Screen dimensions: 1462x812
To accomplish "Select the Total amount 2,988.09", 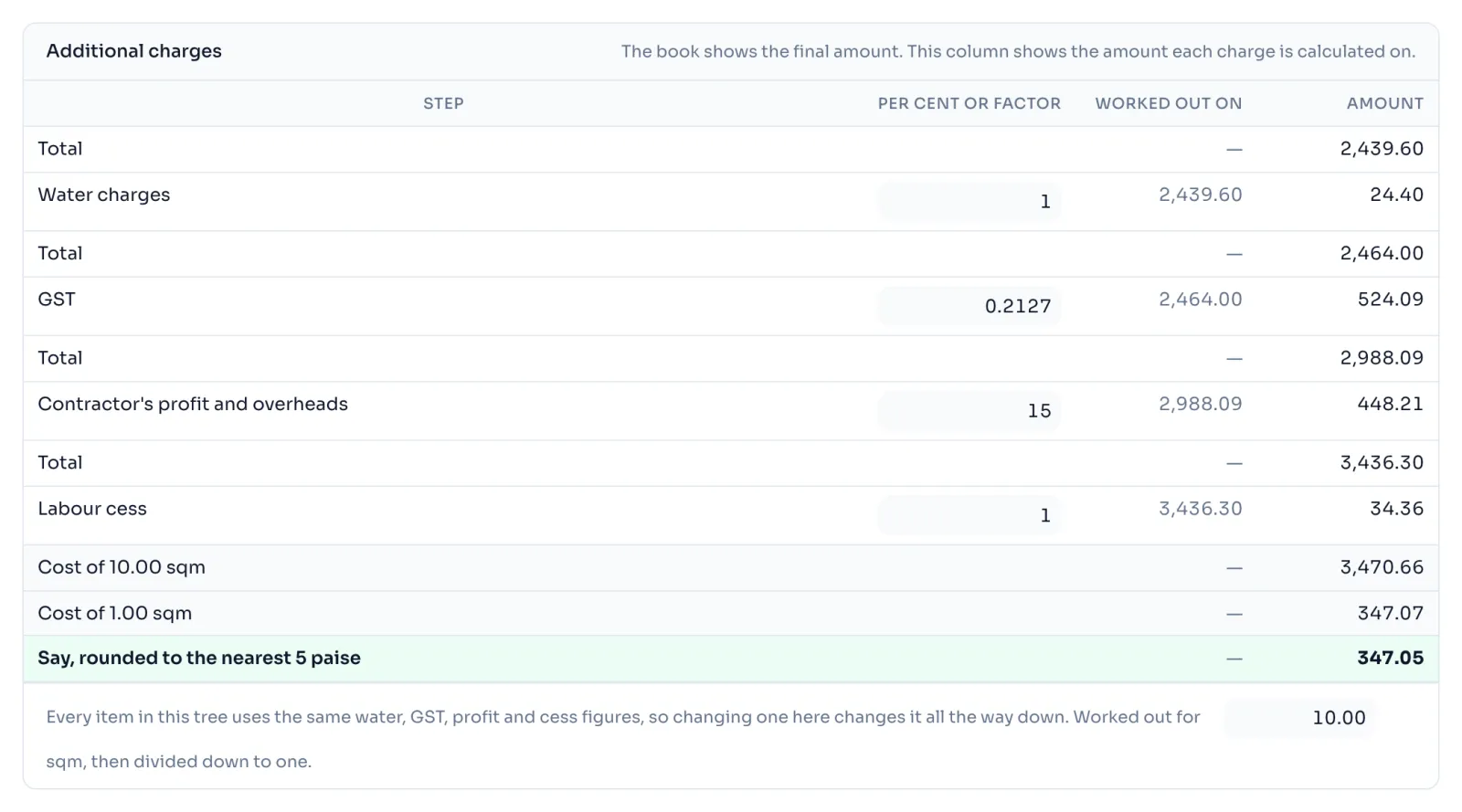I will [x=1382, y=358].
